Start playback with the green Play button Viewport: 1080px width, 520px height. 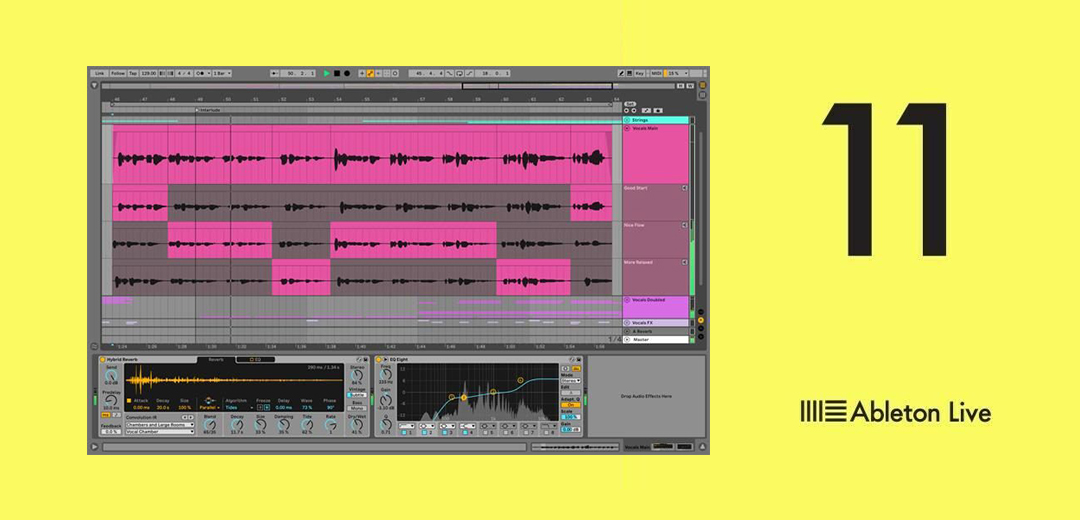click(x=326, y=73)
